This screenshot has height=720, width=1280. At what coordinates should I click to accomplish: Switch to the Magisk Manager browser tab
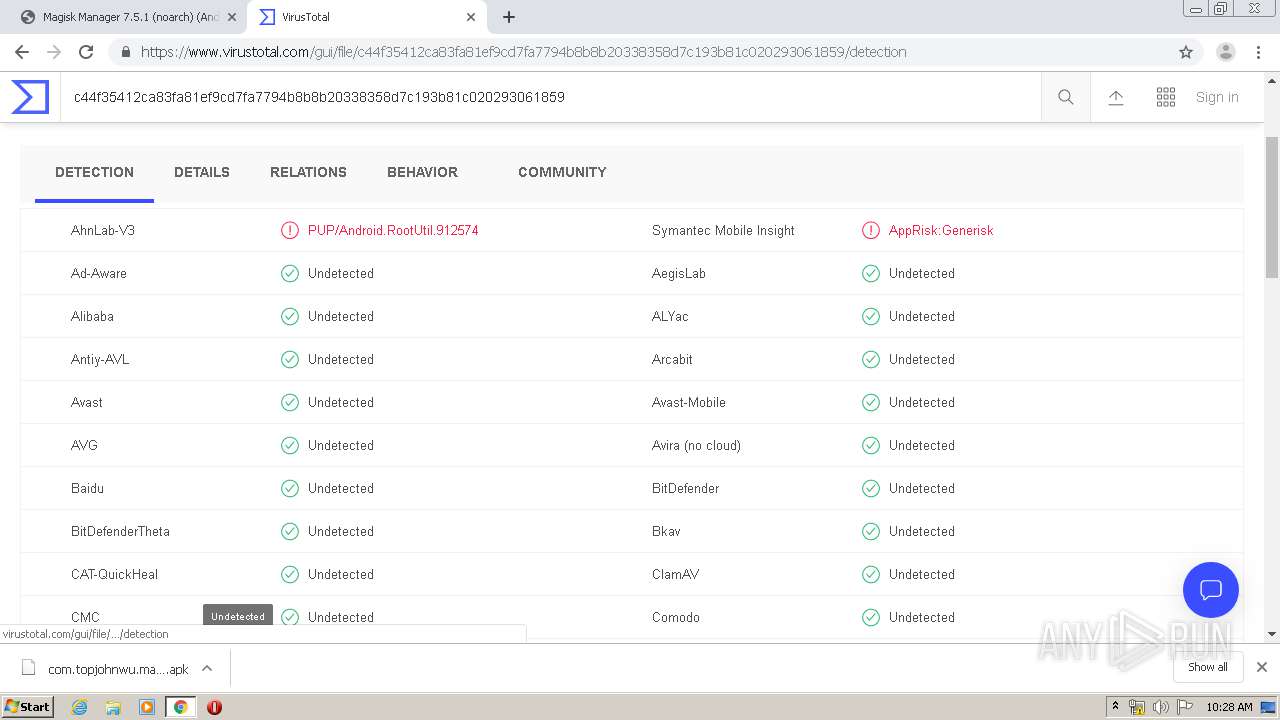[x=125, y=17]
